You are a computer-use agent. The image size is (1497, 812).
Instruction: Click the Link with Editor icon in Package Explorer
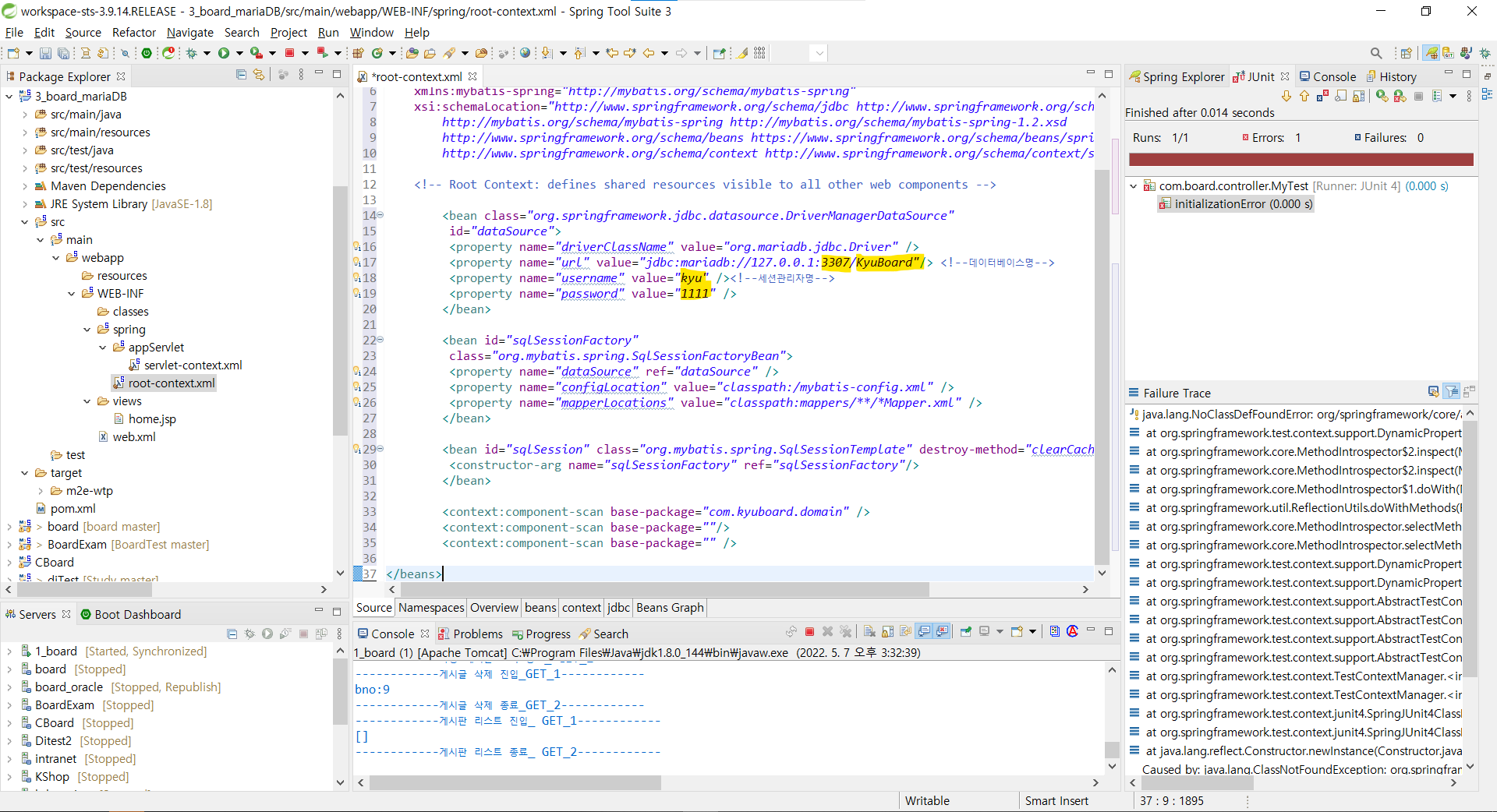coord(259,75)
